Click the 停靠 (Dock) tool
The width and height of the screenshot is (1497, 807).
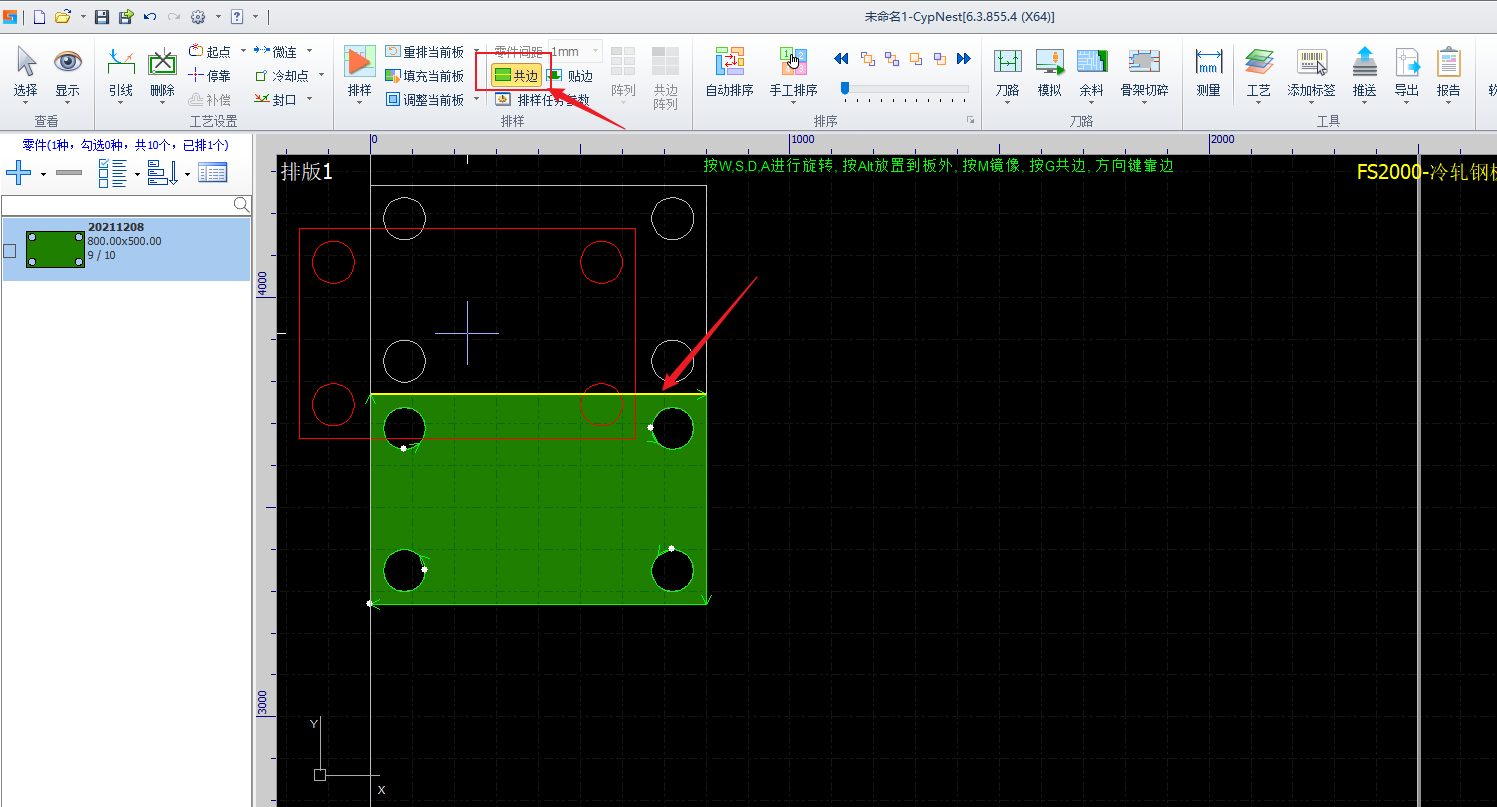tap(210, 76)
